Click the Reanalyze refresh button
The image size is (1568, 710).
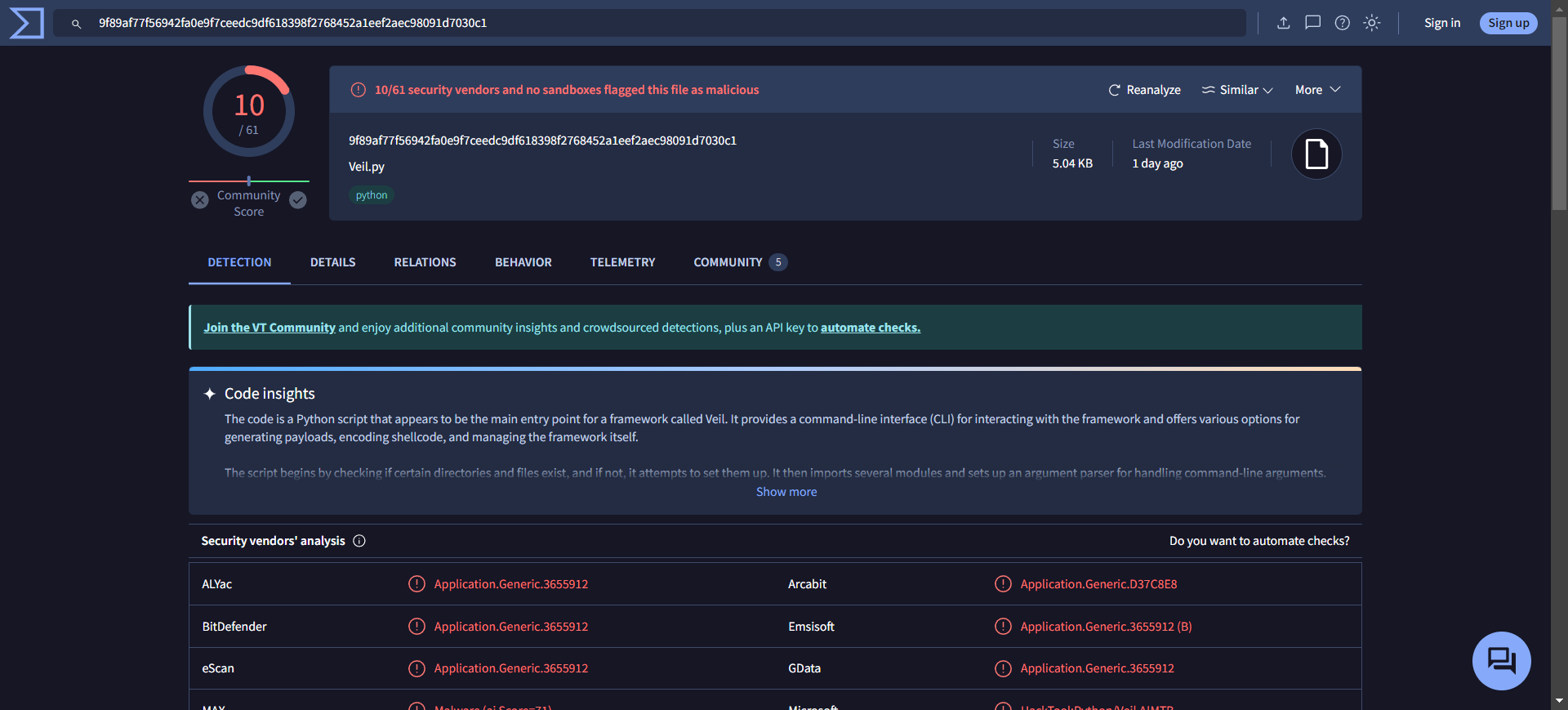pyautogui.click(x=1144, y=90)
